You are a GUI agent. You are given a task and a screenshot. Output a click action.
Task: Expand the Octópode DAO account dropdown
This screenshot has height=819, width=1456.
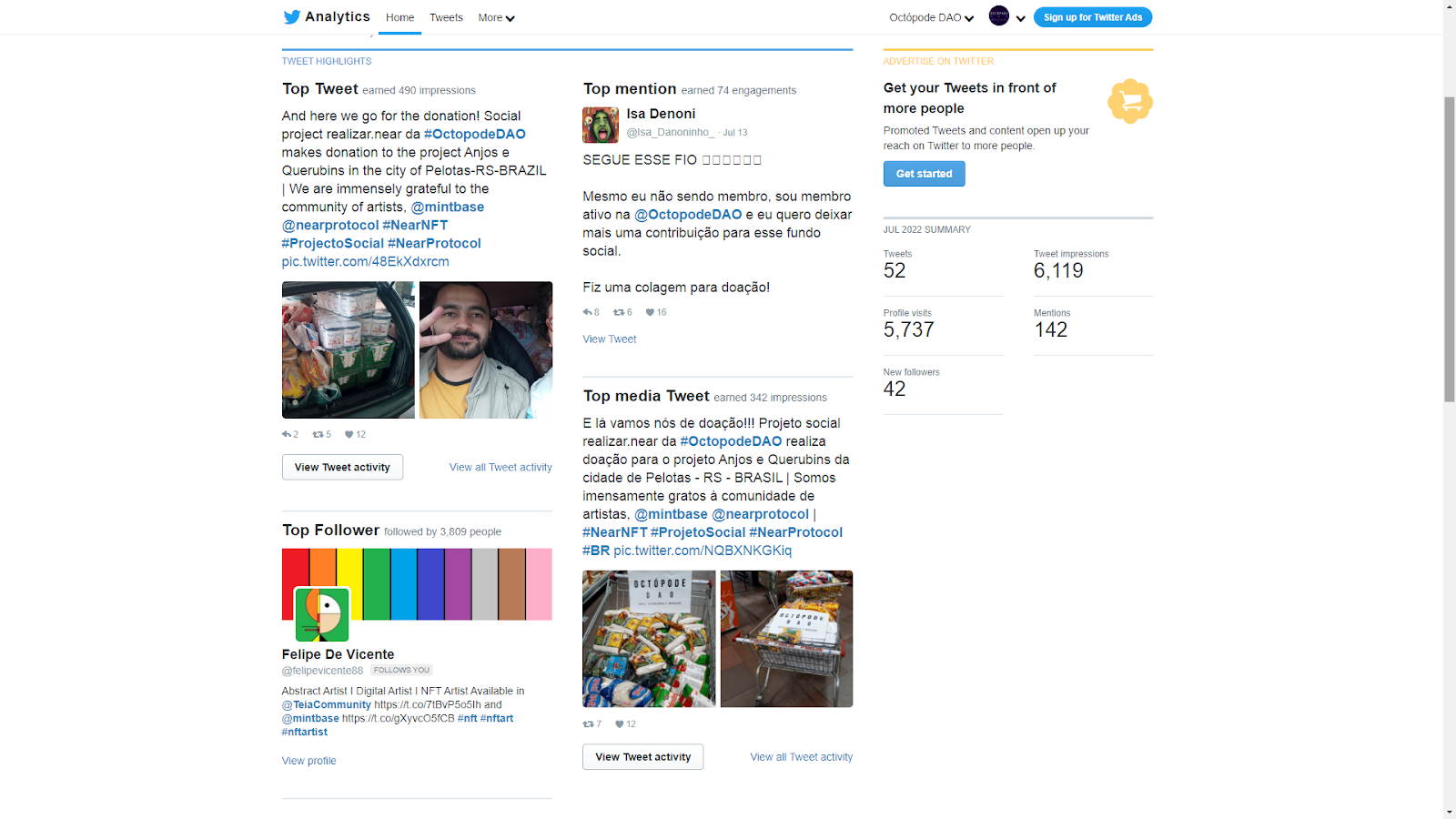click(931, 17)
